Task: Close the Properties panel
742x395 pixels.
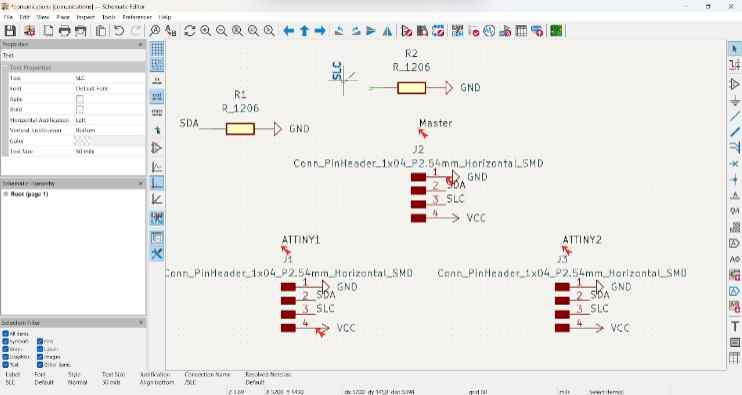Action: pos(140,44)
